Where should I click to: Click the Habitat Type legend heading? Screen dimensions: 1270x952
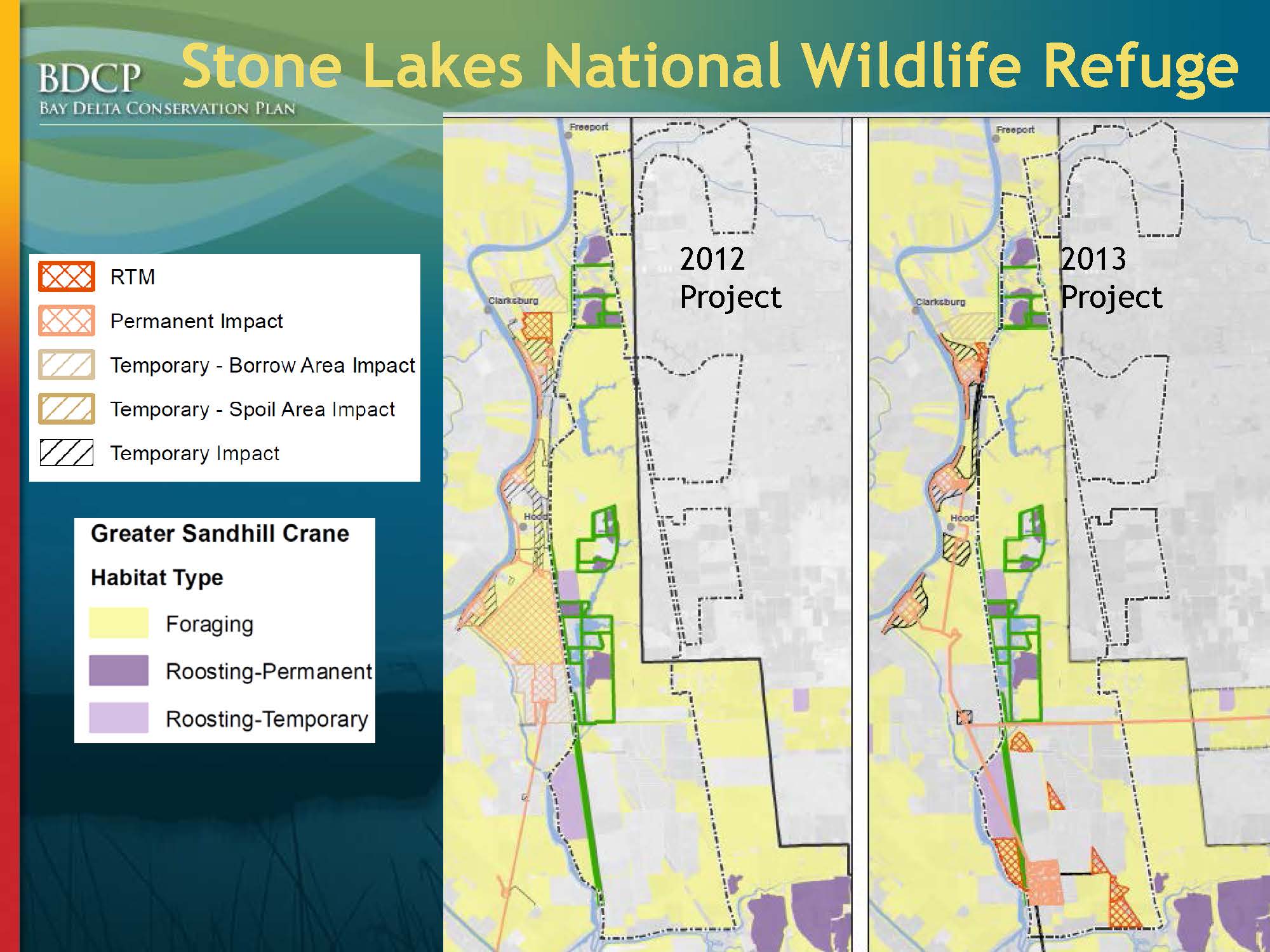[157, 578]
